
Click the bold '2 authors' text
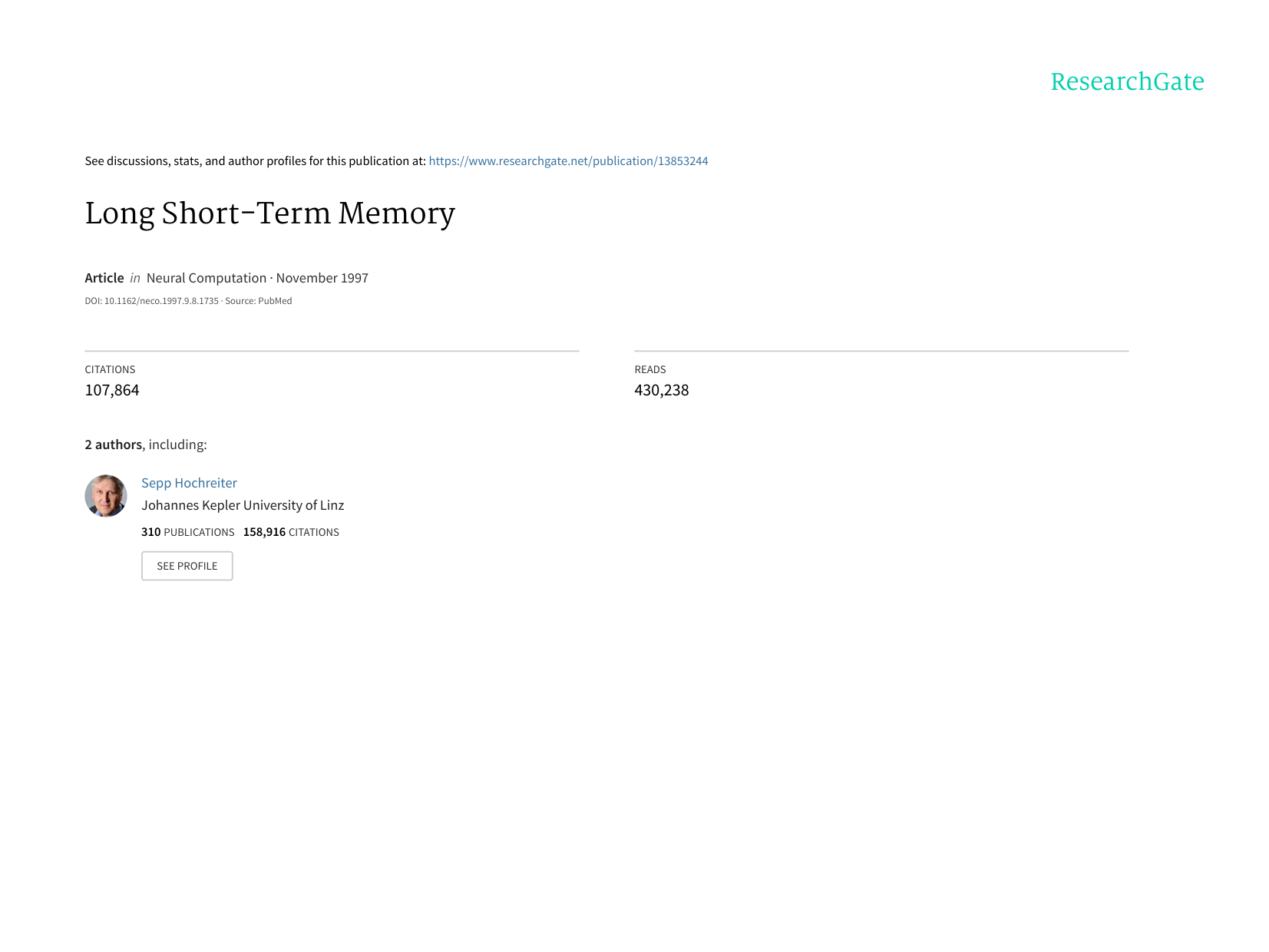tap(114, 445)
